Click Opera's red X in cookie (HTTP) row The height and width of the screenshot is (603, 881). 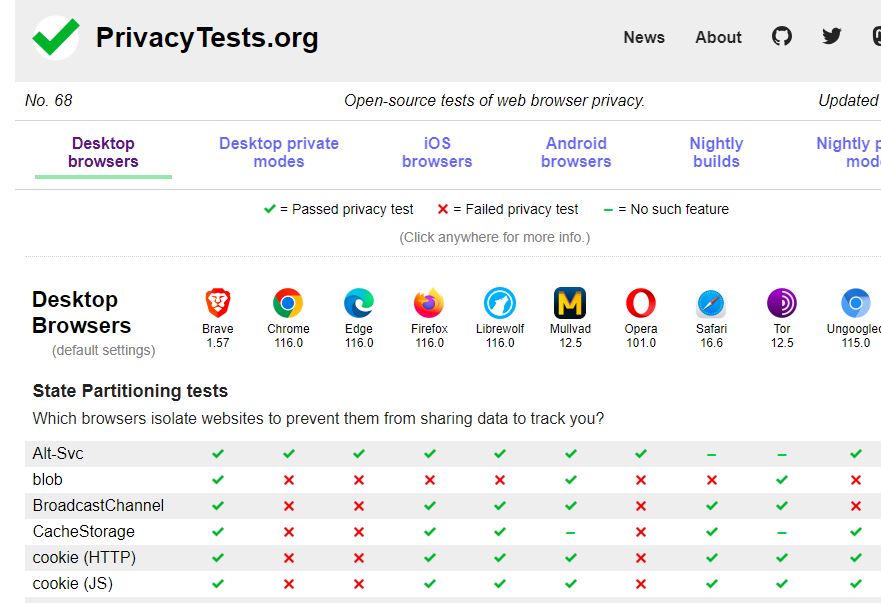641,558
